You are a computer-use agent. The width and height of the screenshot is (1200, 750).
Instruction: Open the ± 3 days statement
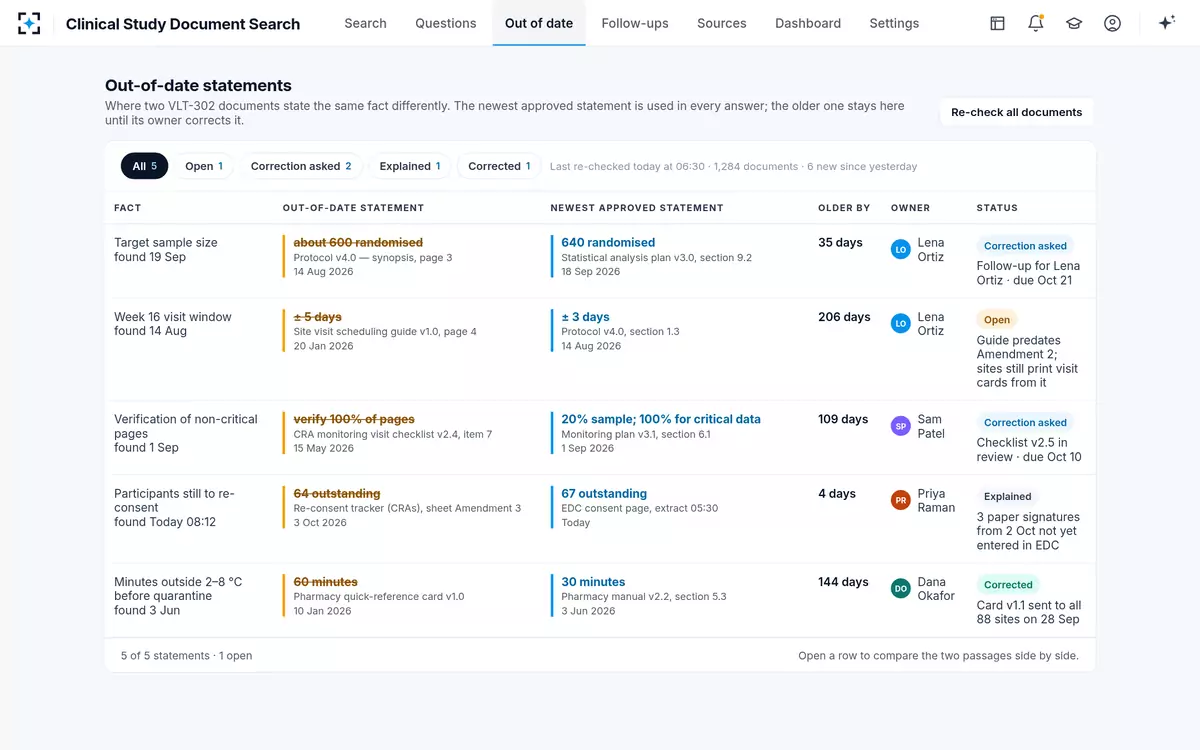tap(585, 316)
